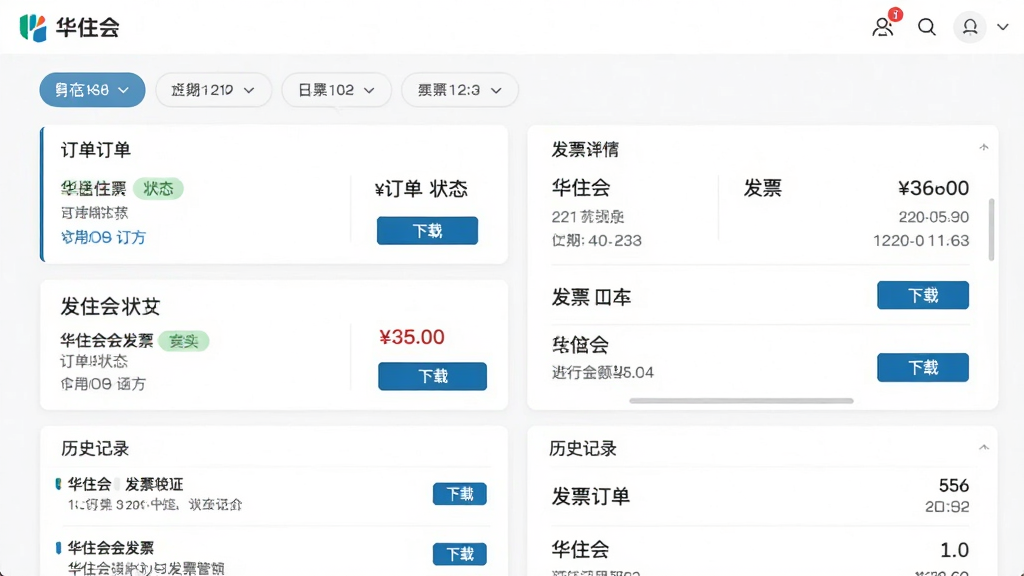Click 下载 next to 进行金额 row
The image size is (1024, 576).
[923, 368]
